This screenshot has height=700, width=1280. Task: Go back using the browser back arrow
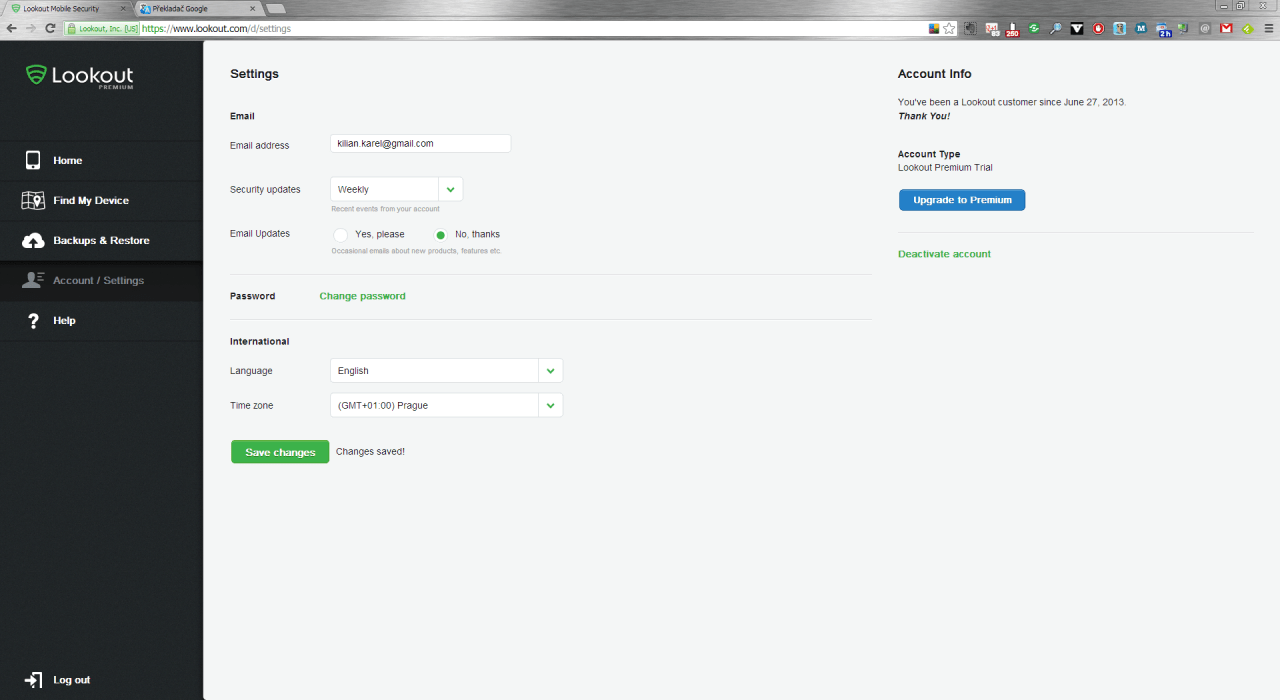pyautogui.click(x=11, y=29)
